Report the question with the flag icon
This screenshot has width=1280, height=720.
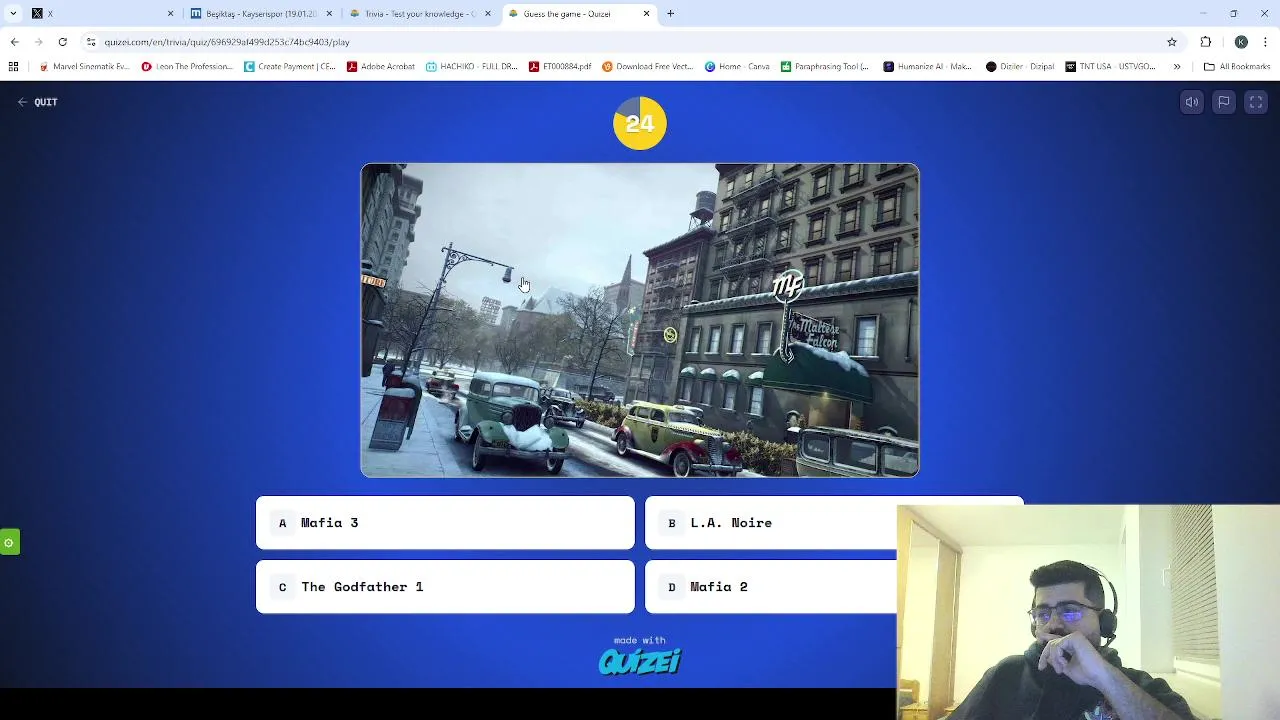1224,102
